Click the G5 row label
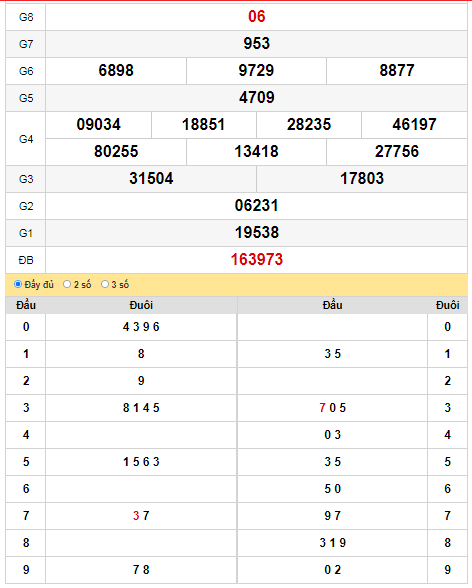This screenshot has width=472, height=588. [x=26, y=98]
